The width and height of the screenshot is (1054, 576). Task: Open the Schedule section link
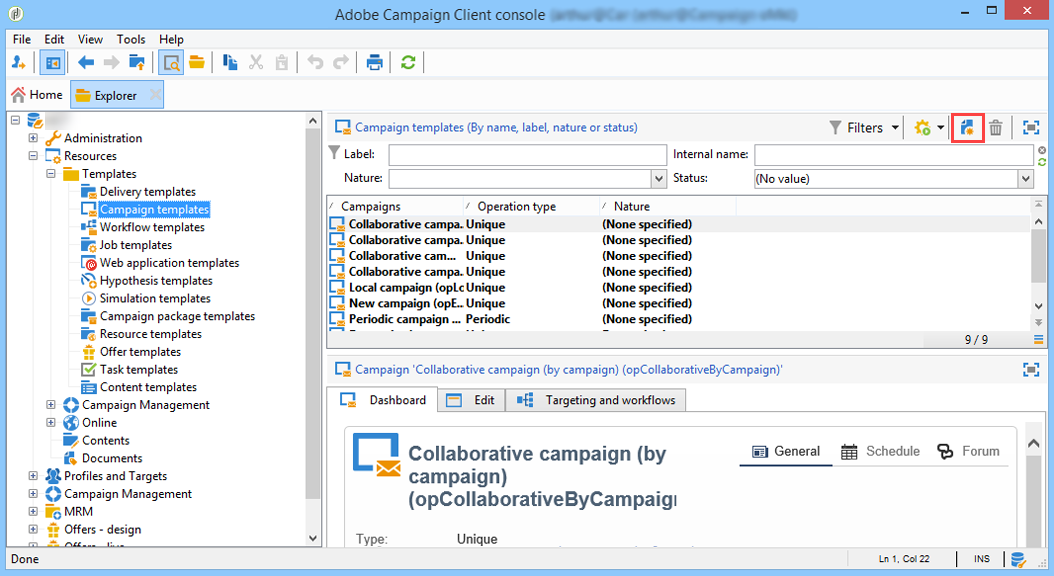880,451
